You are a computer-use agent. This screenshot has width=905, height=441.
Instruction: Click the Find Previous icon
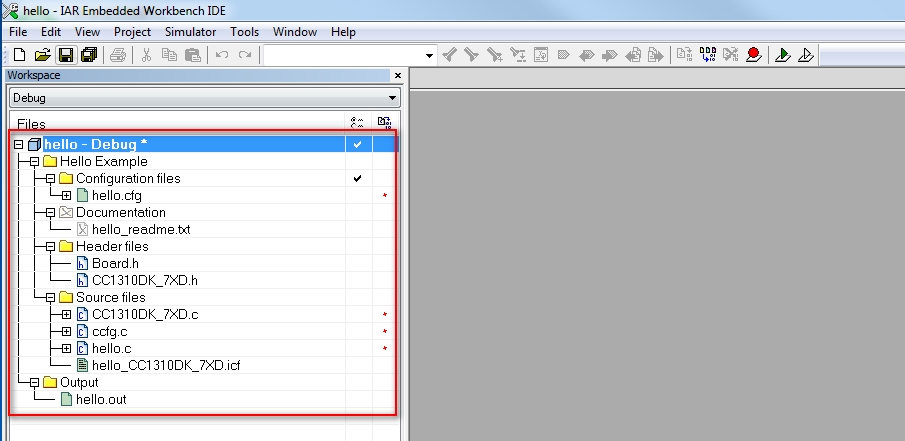point(450,55)
